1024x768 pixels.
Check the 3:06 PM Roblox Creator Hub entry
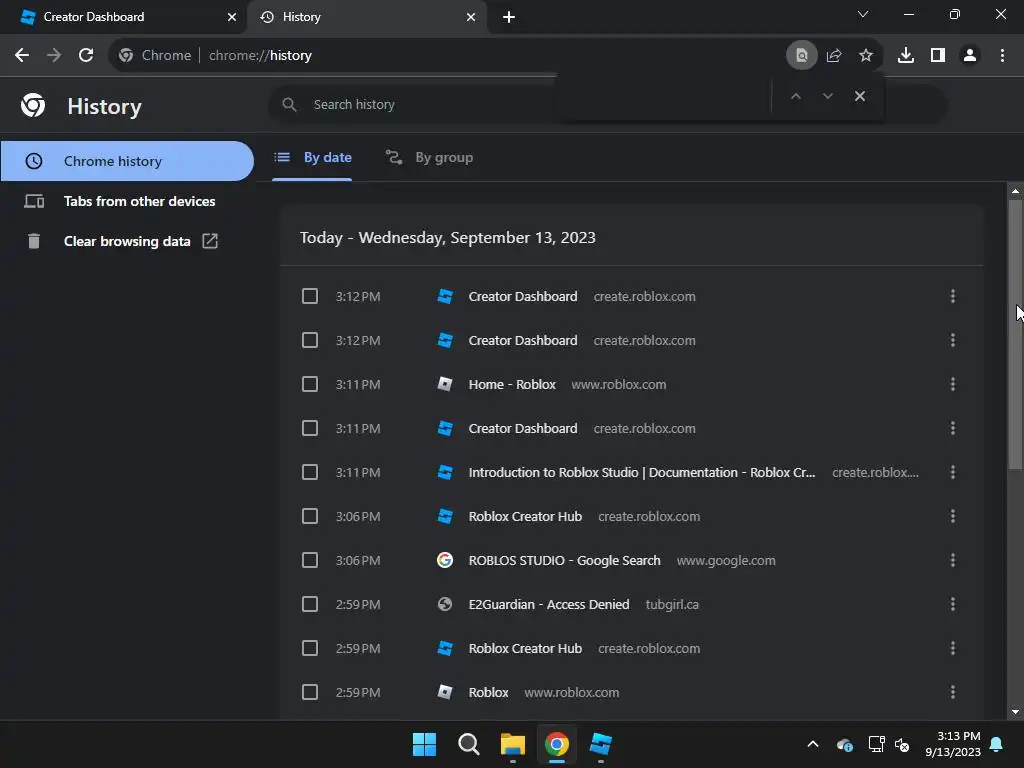pos(310,517)
